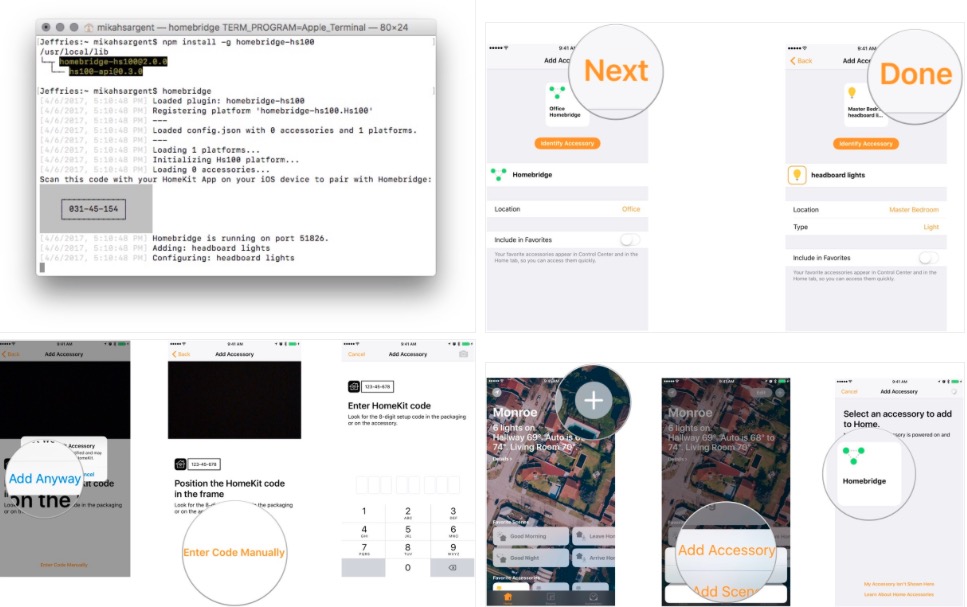Click Identify Accessory under Office Homebridge tile
The width and height of the screenshot is (967, 607).
(567, 143)
